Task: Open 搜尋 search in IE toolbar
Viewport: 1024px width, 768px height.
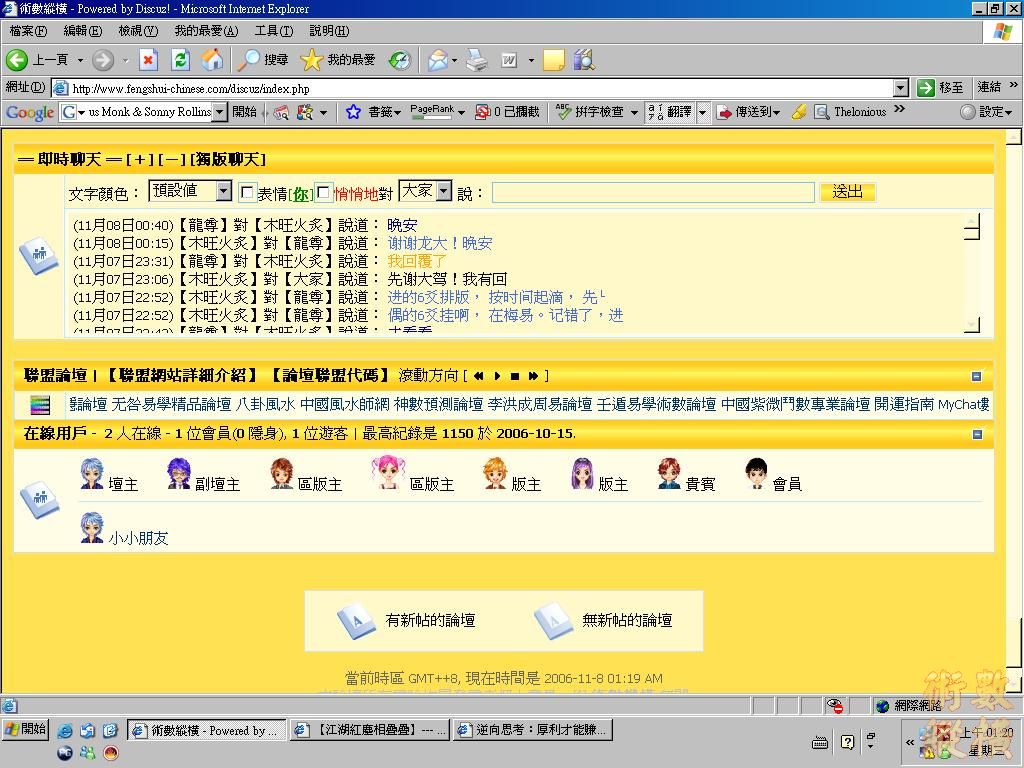Action: coord(264,60)
